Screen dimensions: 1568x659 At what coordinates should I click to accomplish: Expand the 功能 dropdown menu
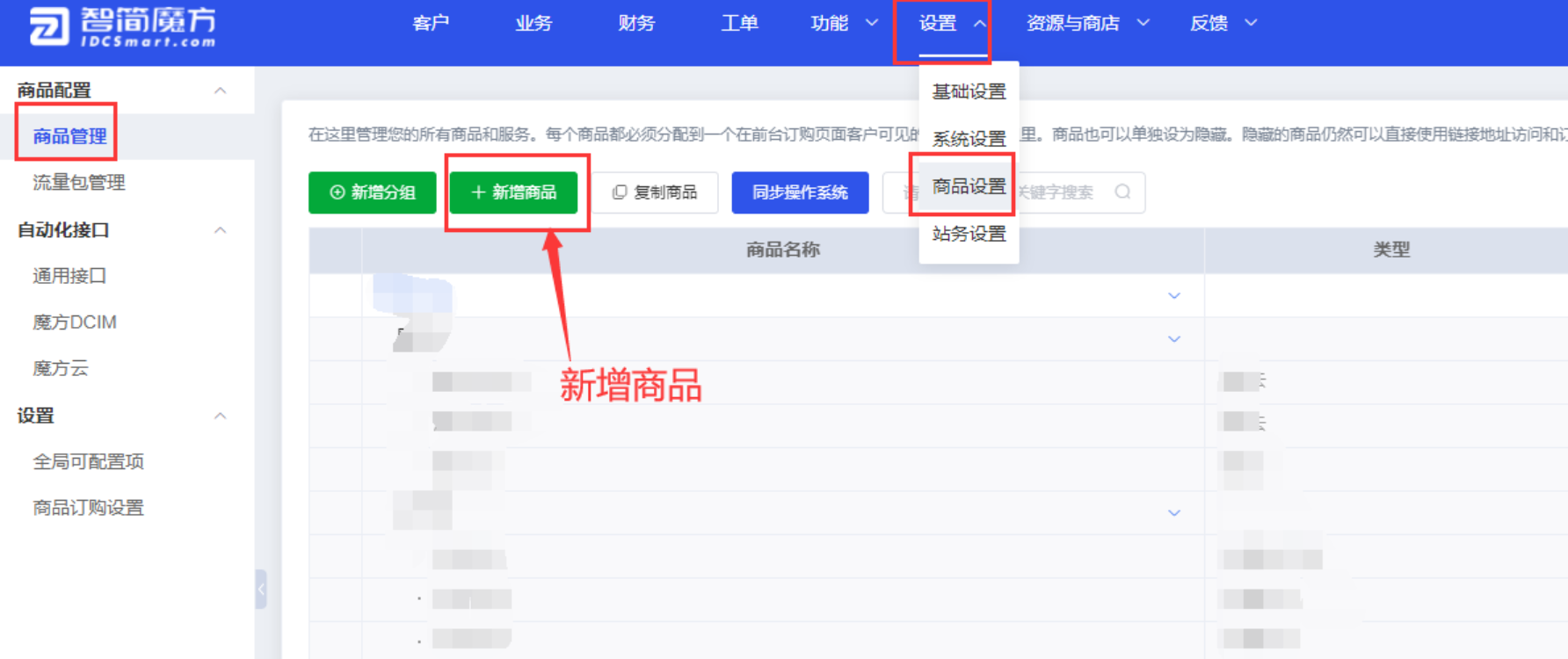click(x=844, y=23)
